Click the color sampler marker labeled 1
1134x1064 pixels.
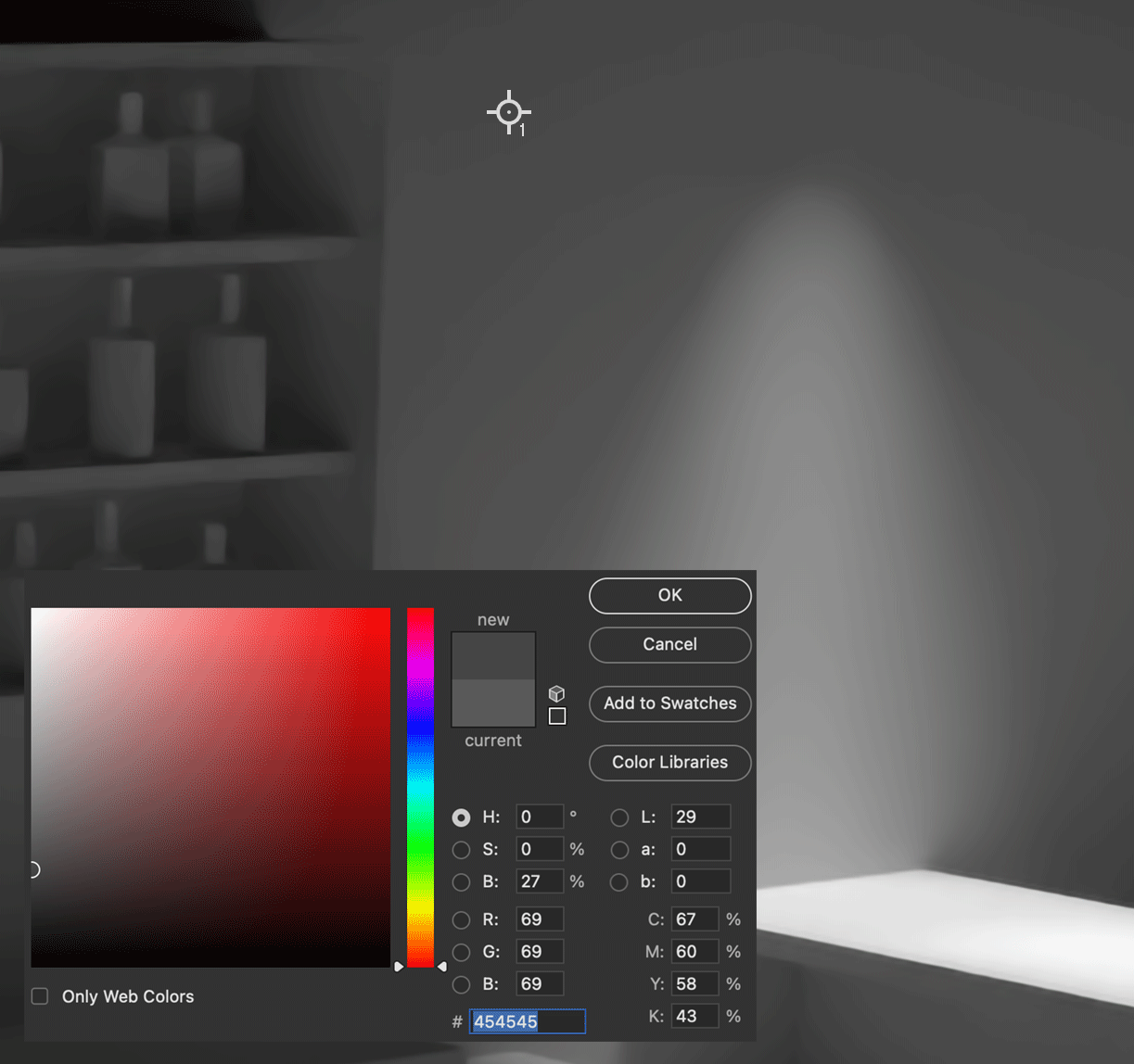point(508,112)
